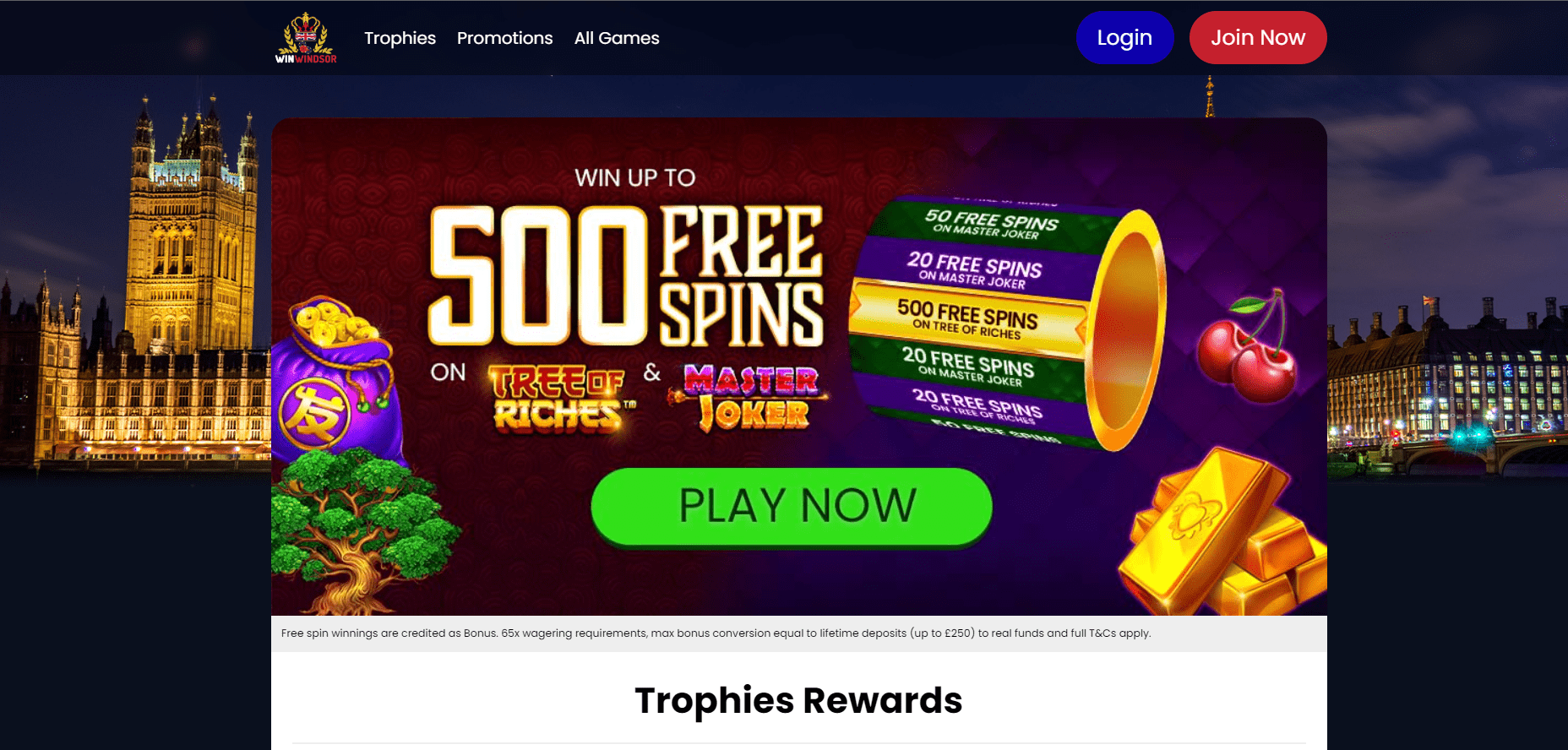1568x750 pixels.
Task: Click the green PLAY NOW button
Action: (792, 506)
